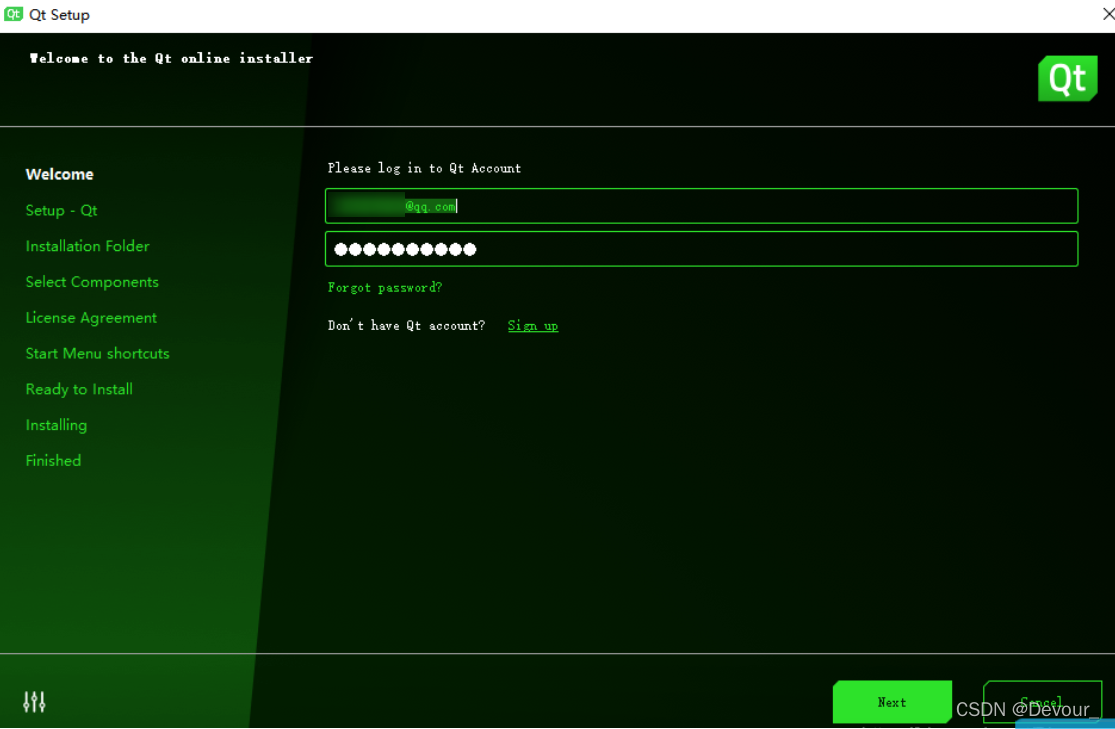Click the Qt logo in the header
The image size is (1115, 729).
click(x=1067, y=78)
